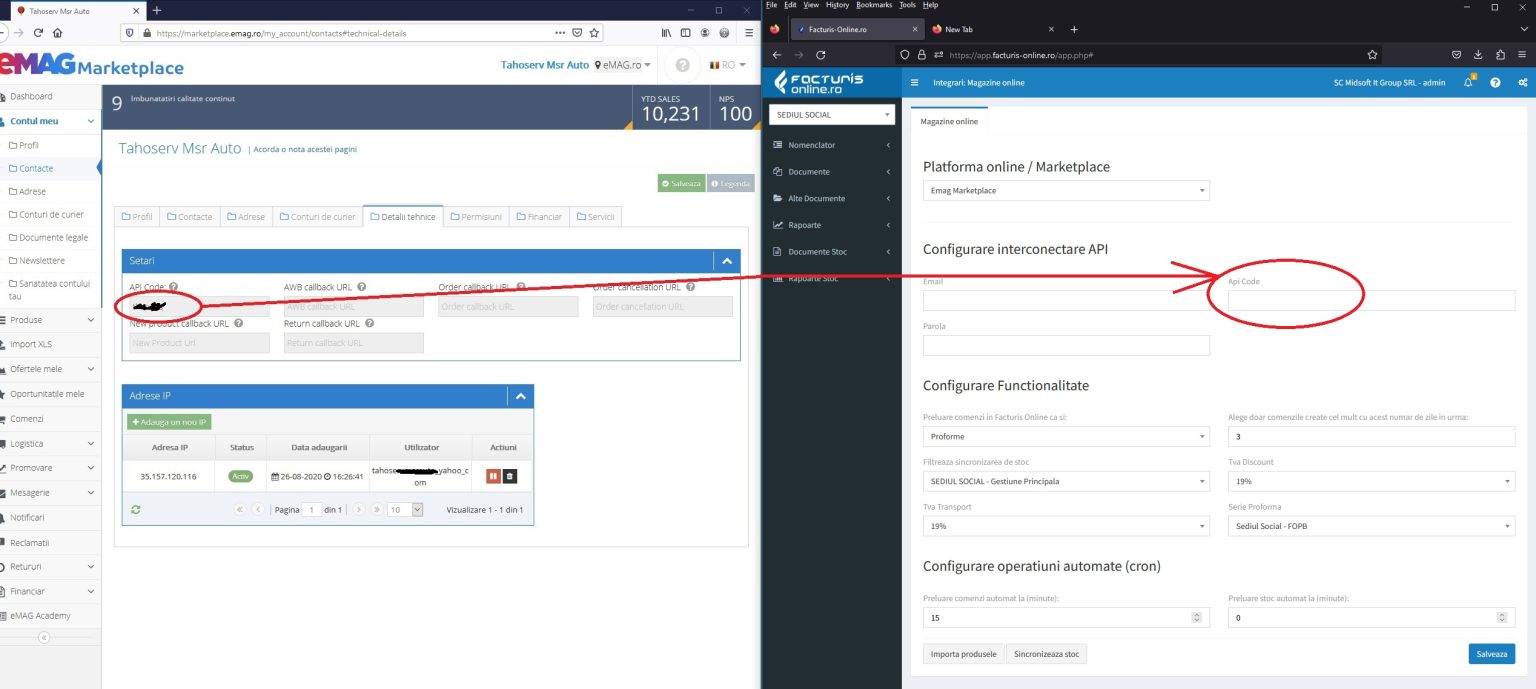The image size is (1536, 689).
Task: Delete the 35.157.120.116 IP address entry
Action: tap(509, 476)
